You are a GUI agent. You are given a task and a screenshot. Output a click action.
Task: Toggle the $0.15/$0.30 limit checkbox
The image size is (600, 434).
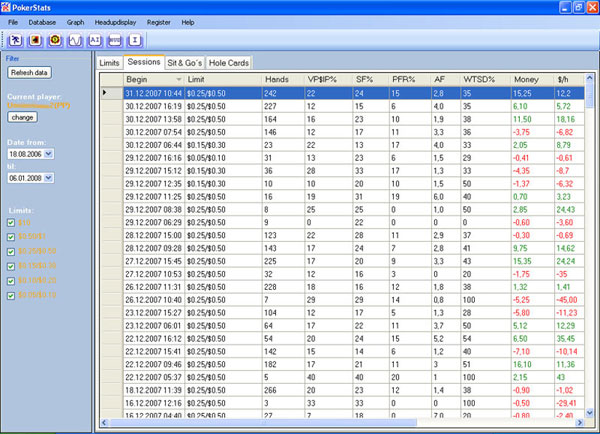click(x=11, y=266)
